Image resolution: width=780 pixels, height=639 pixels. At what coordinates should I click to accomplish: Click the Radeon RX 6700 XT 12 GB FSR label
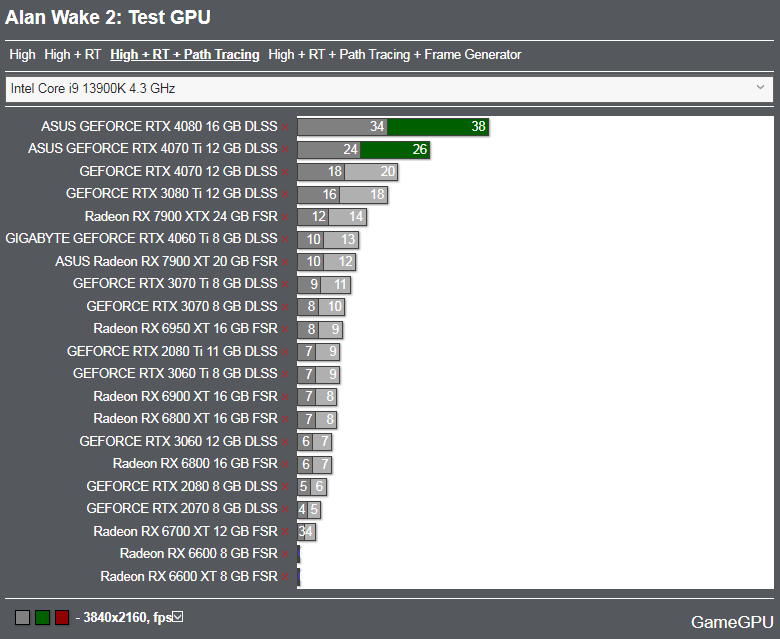pyautogui.click(x=186, y=532)
